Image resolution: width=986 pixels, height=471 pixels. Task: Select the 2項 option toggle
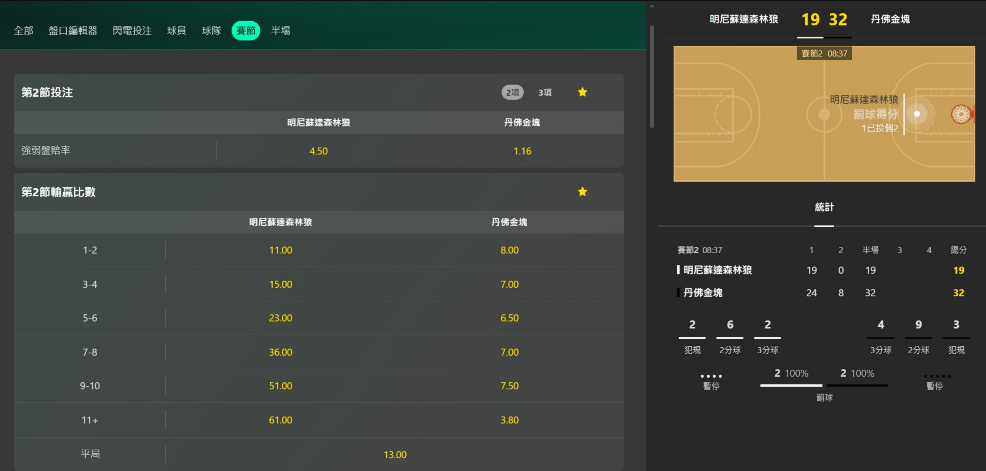tap(512, 92)
